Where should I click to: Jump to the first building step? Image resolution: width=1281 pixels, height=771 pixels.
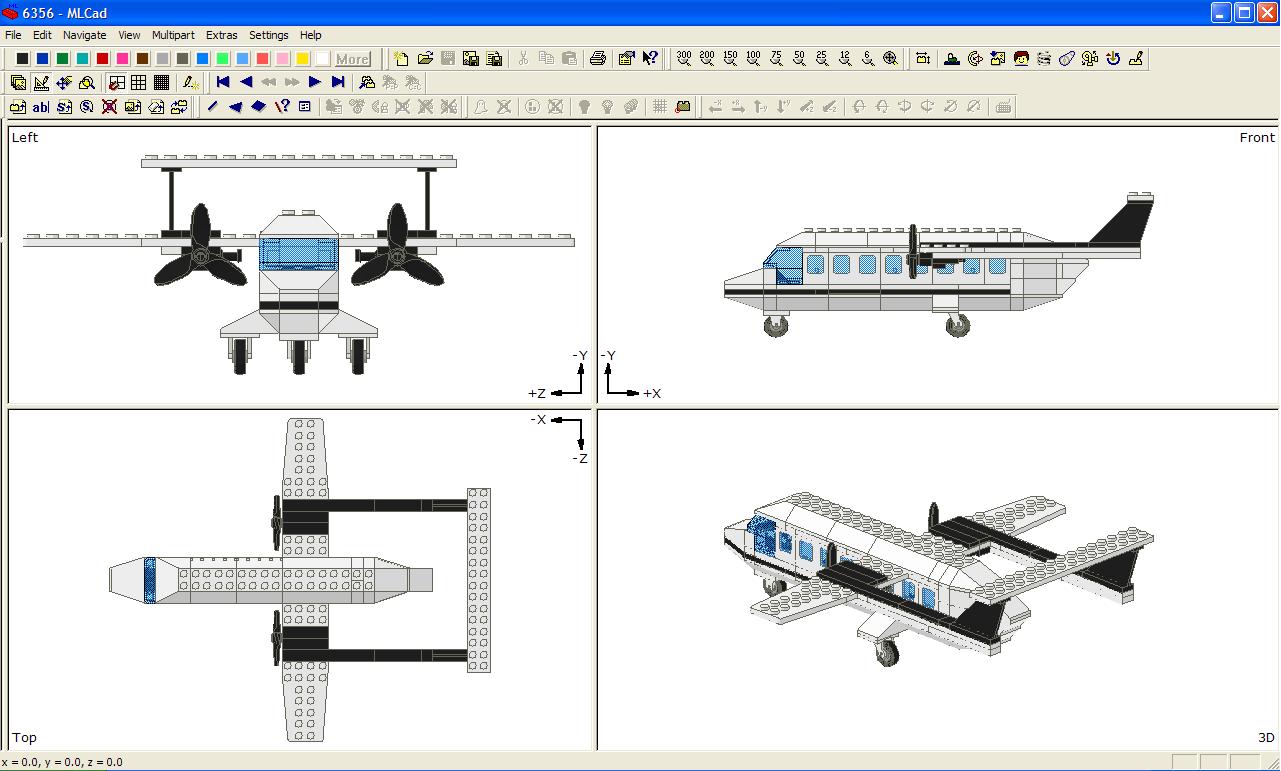(223, 83)
